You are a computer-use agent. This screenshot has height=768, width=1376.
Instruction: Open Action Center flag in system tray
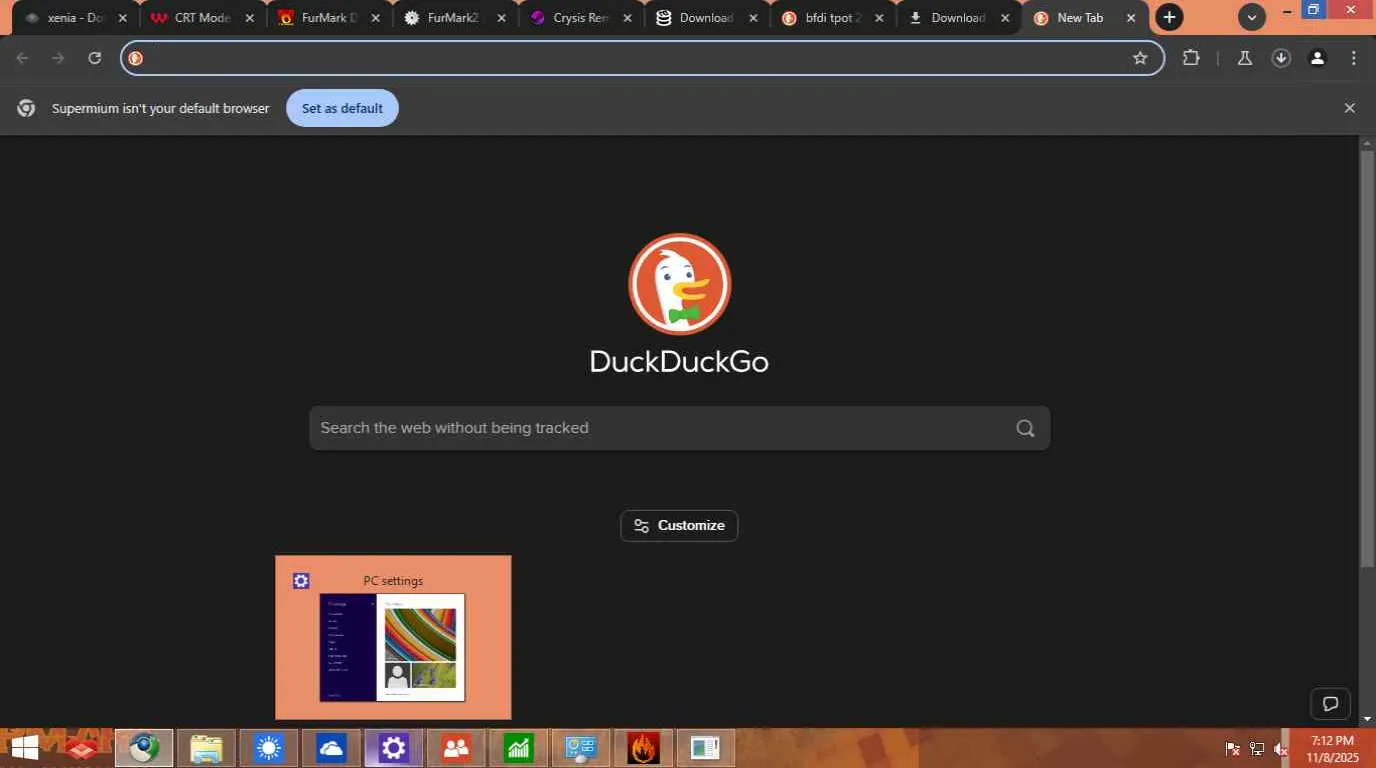pyautogui.click(x=1232, y=749)
